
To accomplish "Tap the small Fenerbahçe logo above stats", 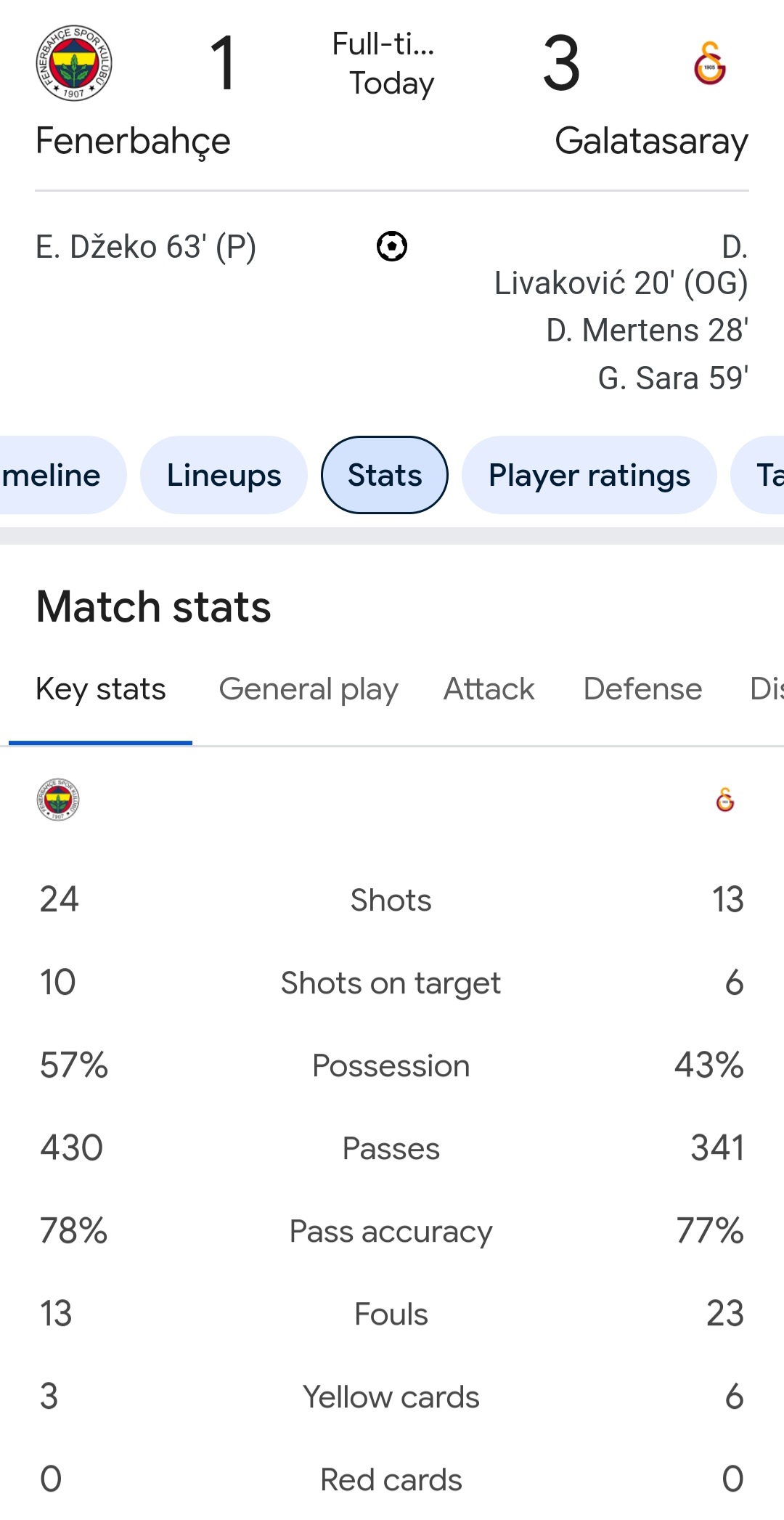I will (x=58, y=800).
